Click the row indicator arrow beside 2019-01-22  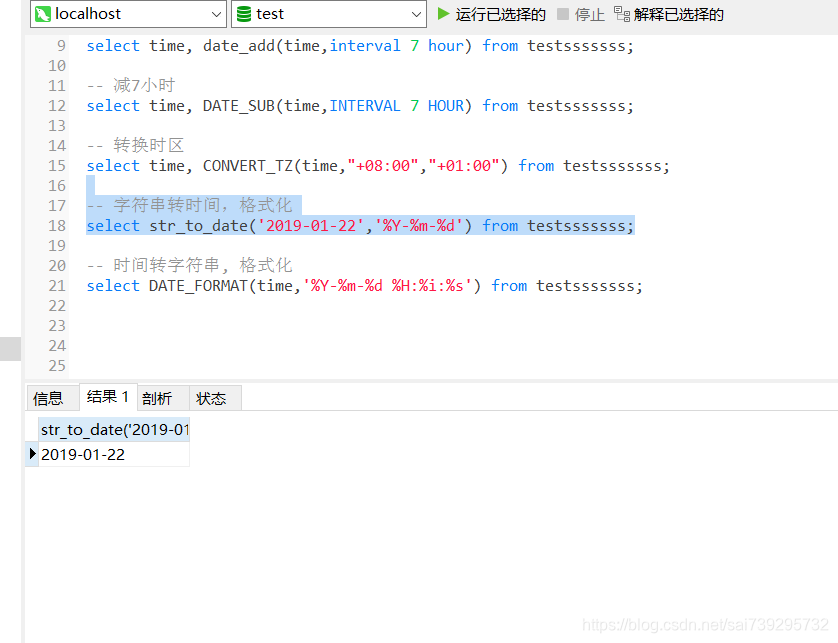[32, 452]
